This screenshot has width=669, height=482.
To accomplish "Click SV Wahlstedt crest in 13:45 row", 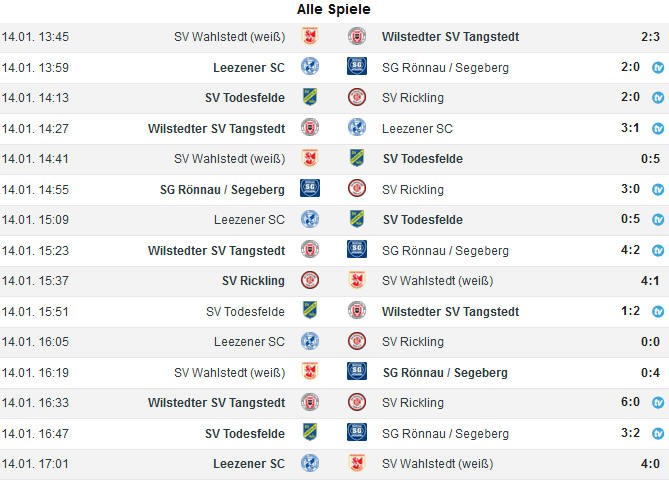I will [310, 36].
